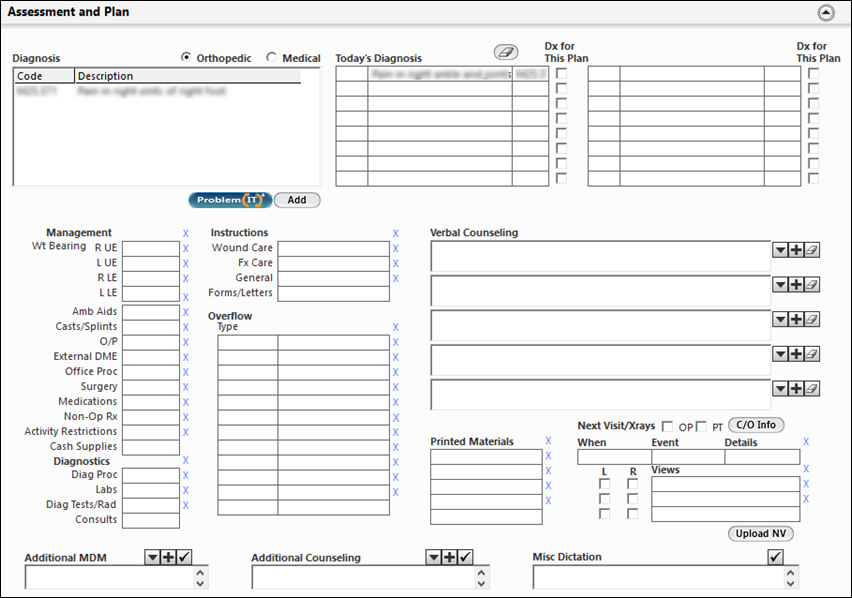Check the first R views checkbox
852x598 pixels.
coord(632,484)
